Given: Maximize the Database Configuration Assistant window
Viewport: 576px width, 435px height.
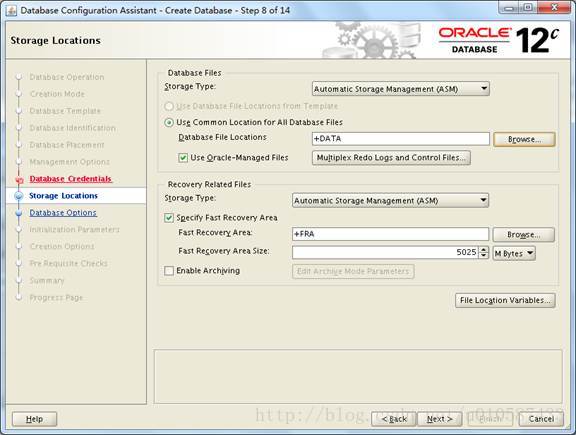Looking at the screenshot, I should (x=528, y=8).
